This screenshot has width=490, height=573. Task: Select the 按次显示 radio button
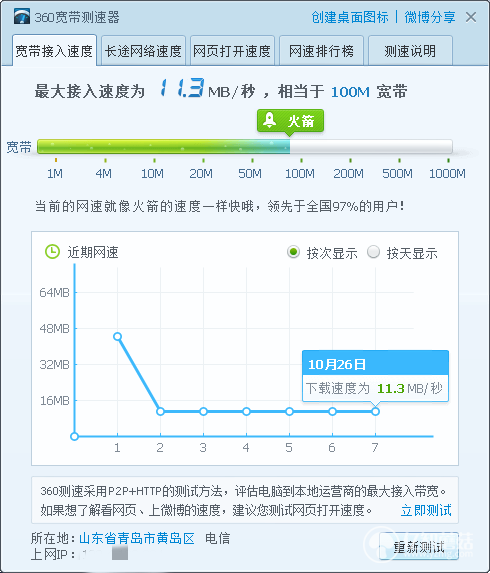pos(293,252)
